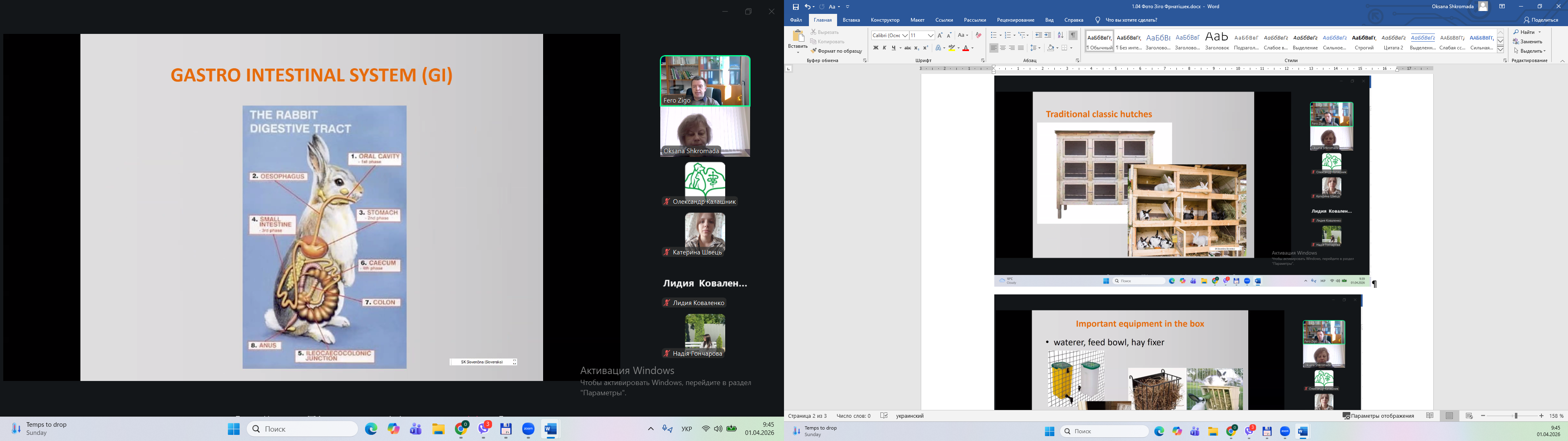Click the increase indent icon
The height and width of the screenshot is (441, 1568).
pos(1047,36)
